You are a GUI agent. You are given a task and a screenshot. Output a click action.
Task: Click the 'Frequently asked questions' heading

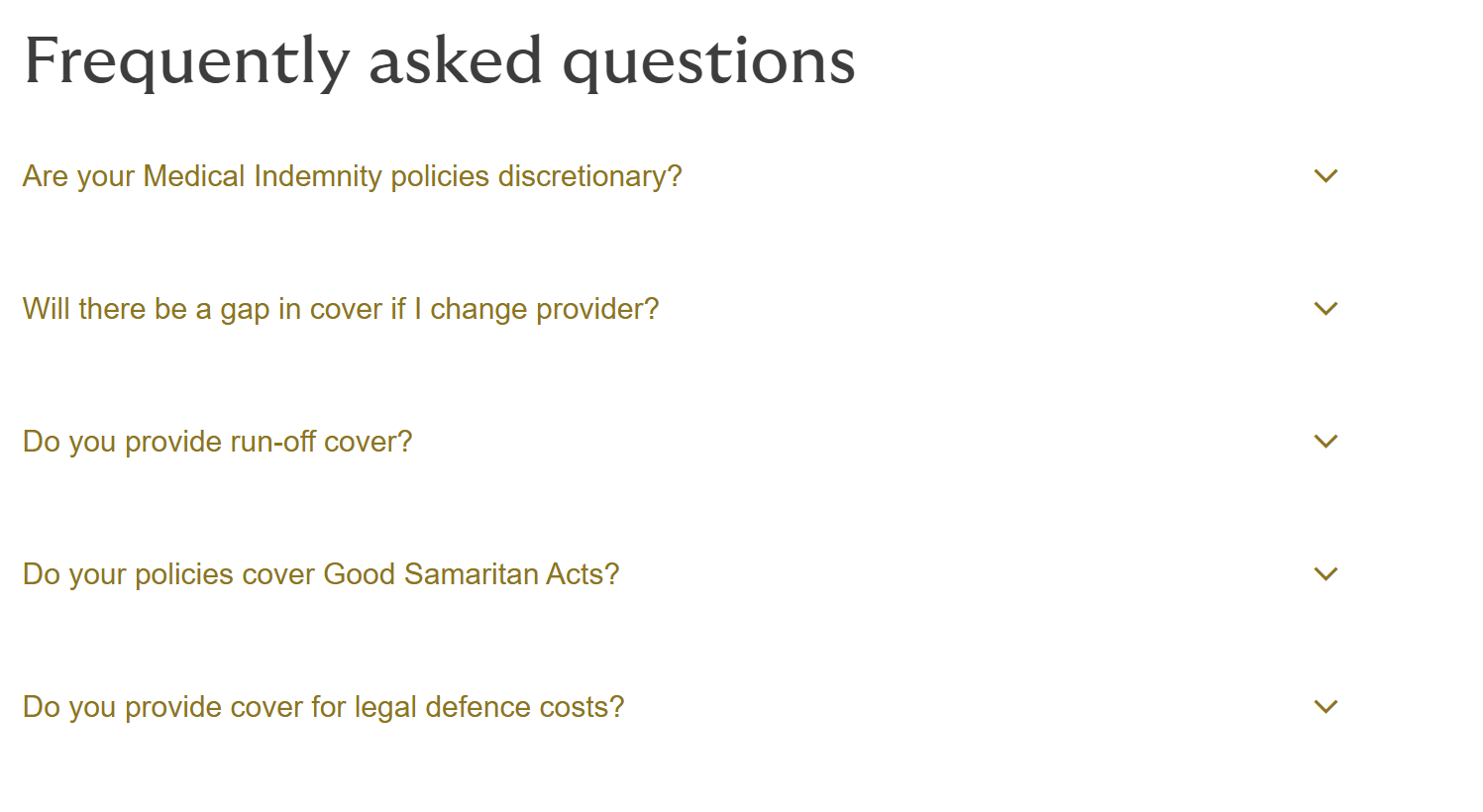coord(440,60)
